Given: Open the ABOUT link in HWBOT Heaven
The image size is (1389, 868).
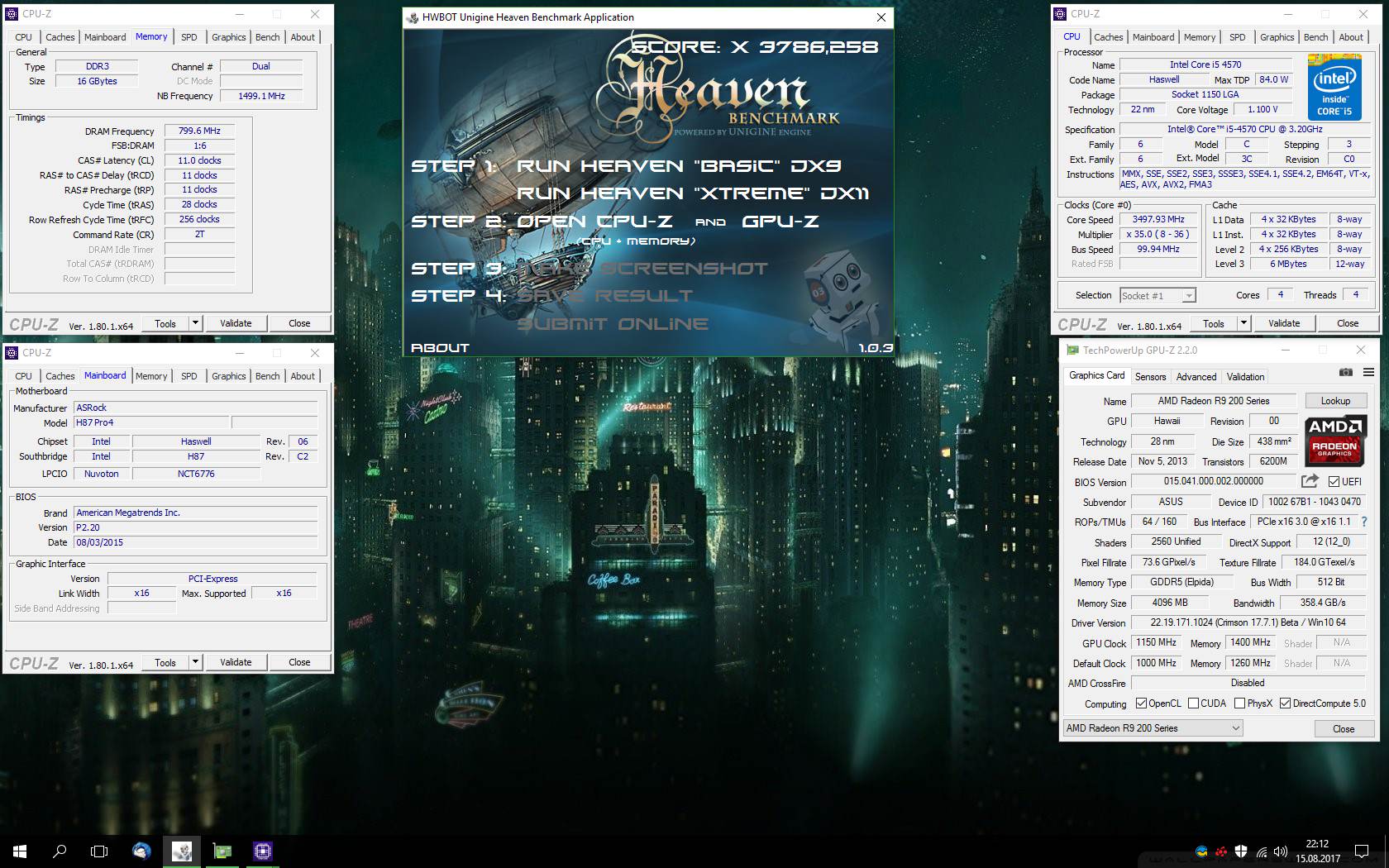Looking at the screenshot, I should 440,348.
